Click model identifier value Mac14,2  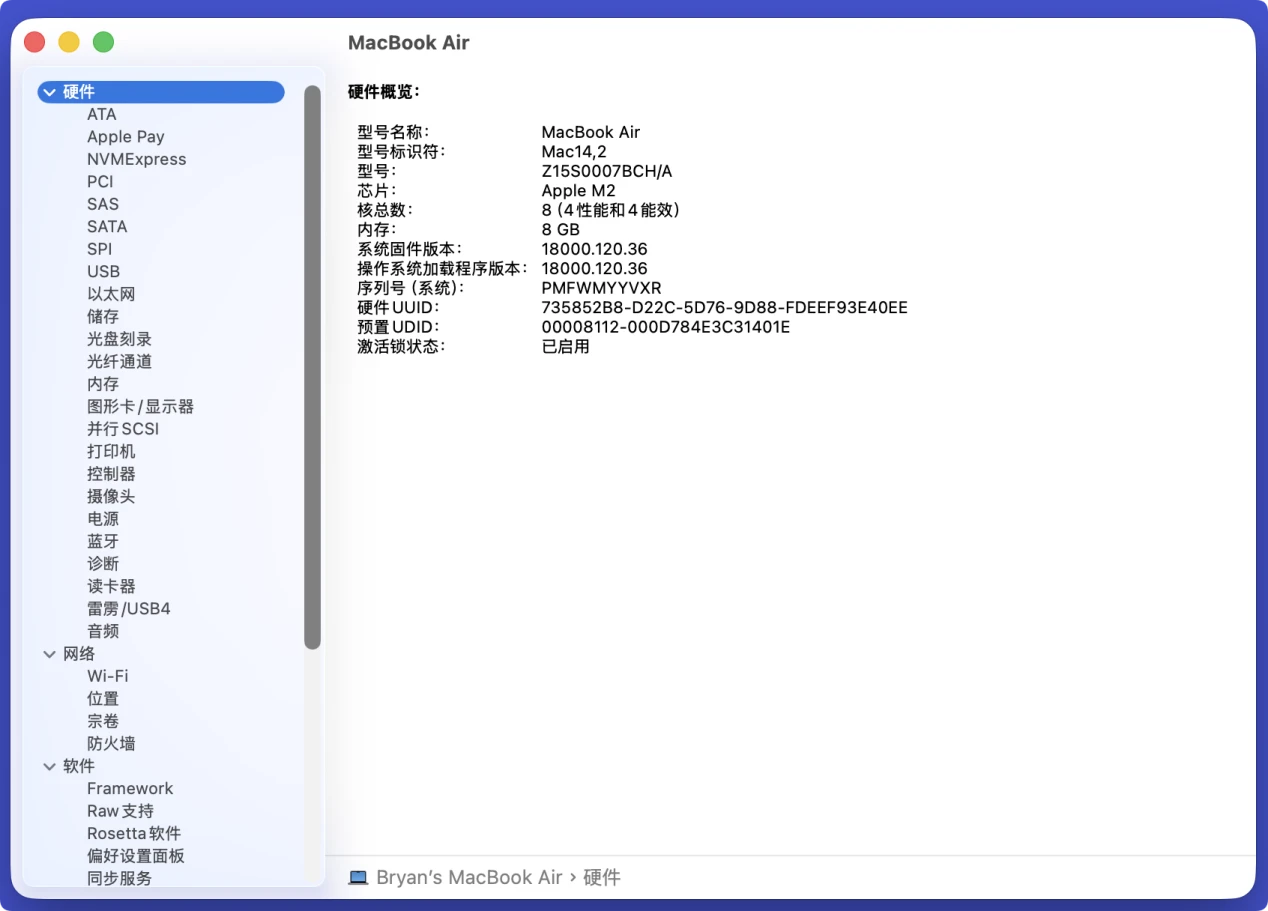click(x=574, y=152)
